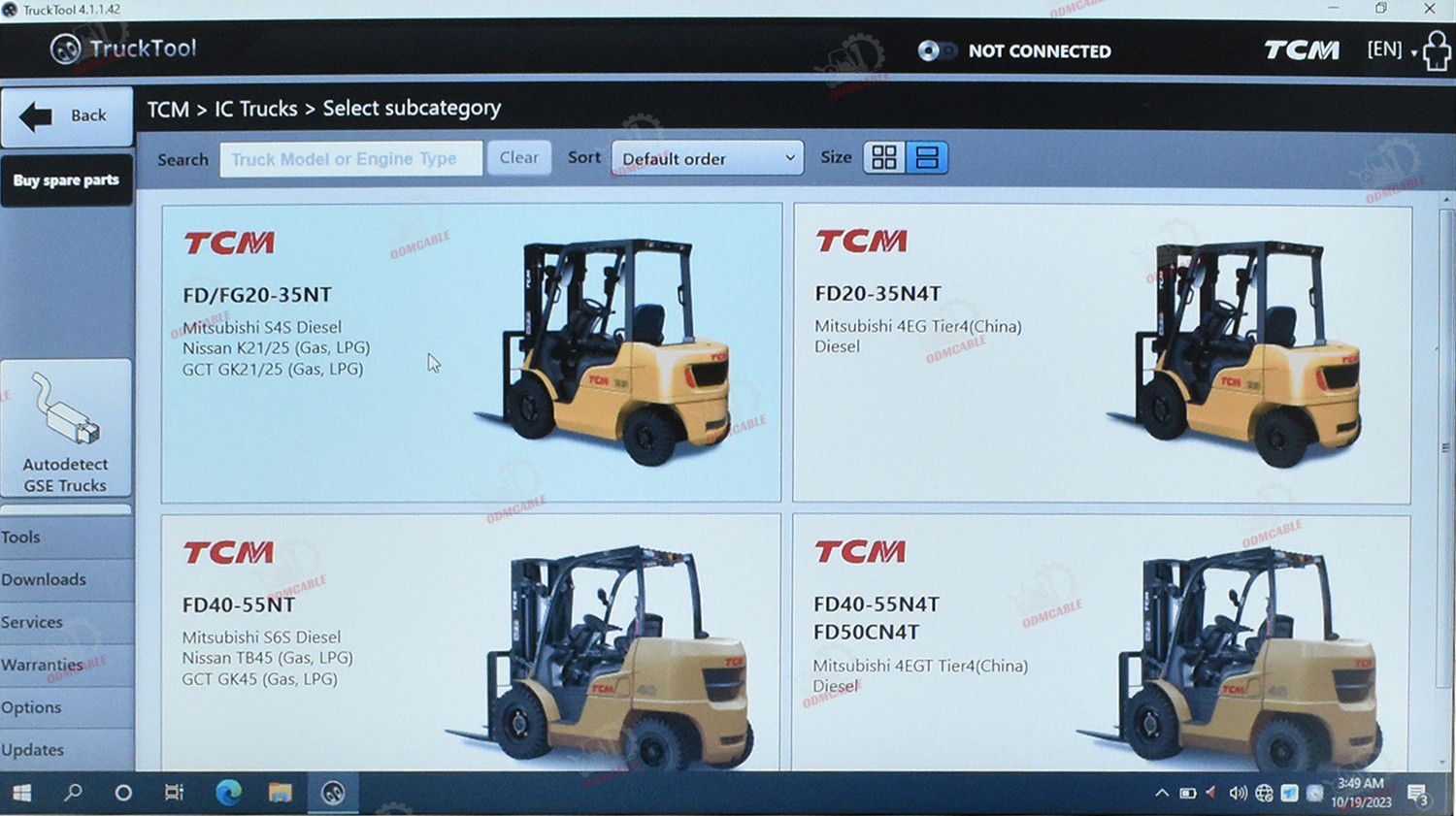Switch to small grid tile size
The width and height of the screenshot is (1456, 816).
tap(884, 157)
